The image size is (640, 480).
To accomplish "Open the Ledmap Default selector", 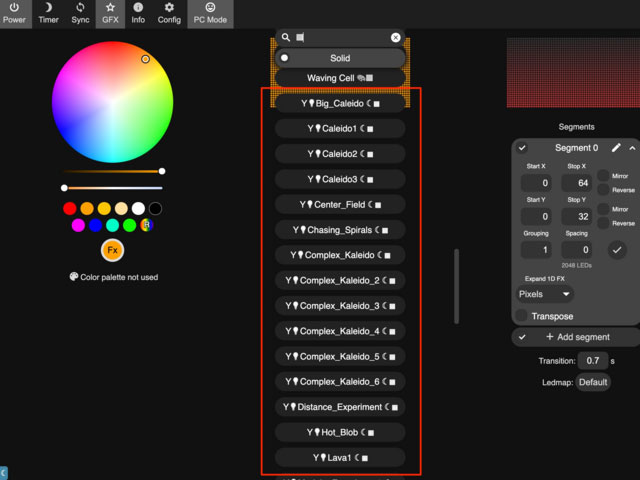I will pyautogui.click(x=592, y=382).
